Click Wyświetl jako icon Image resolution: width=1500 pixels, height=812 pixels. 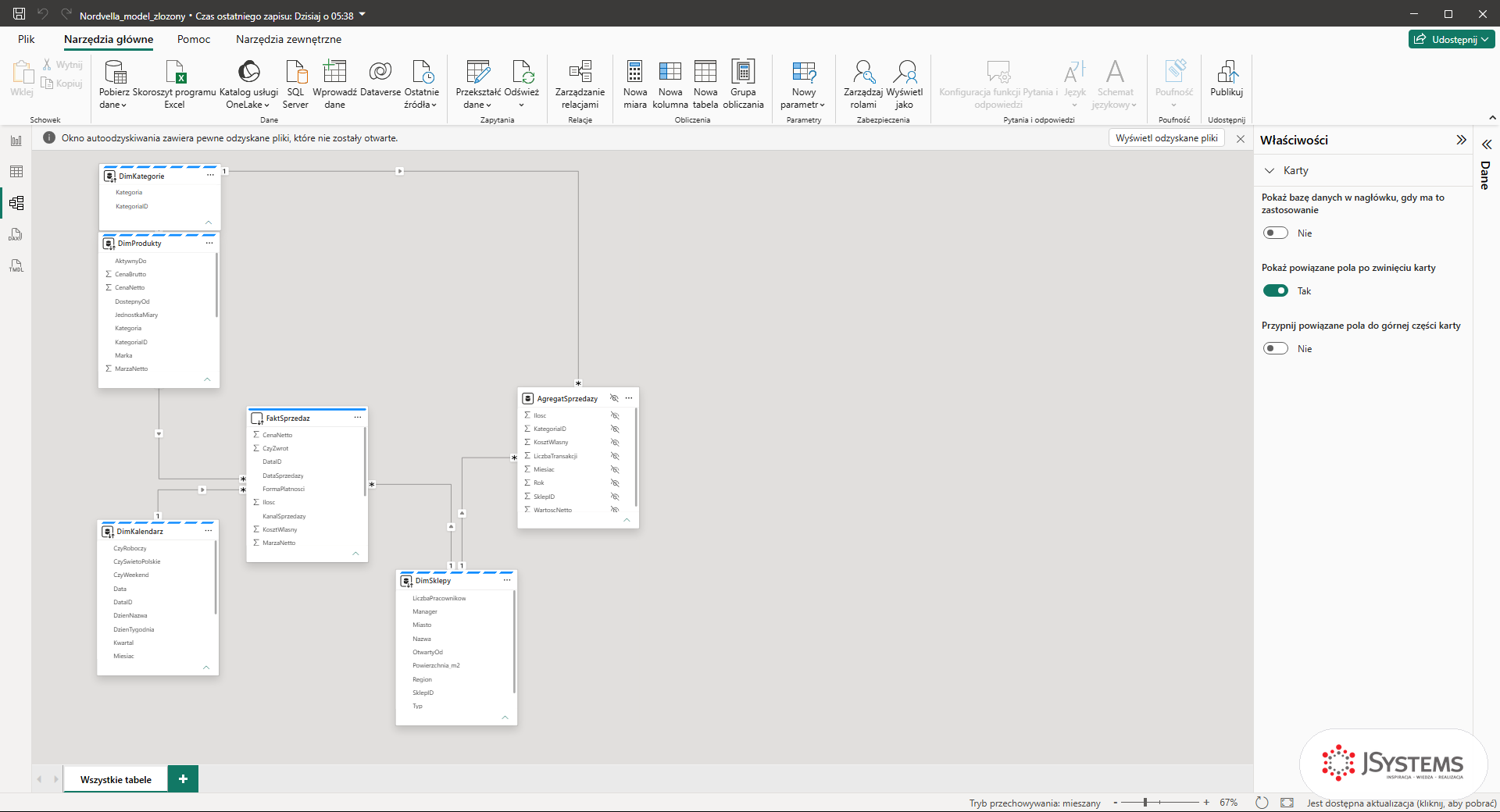pos(905,72)
